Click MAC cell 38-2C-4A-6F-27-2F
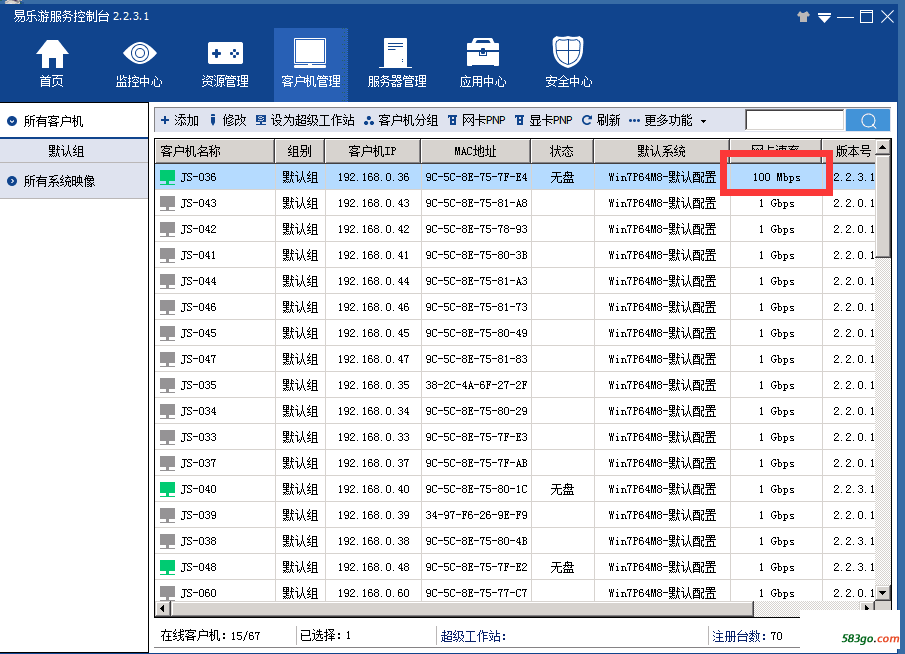The height and width of the screenshot is (654, 905). [476, 385]
